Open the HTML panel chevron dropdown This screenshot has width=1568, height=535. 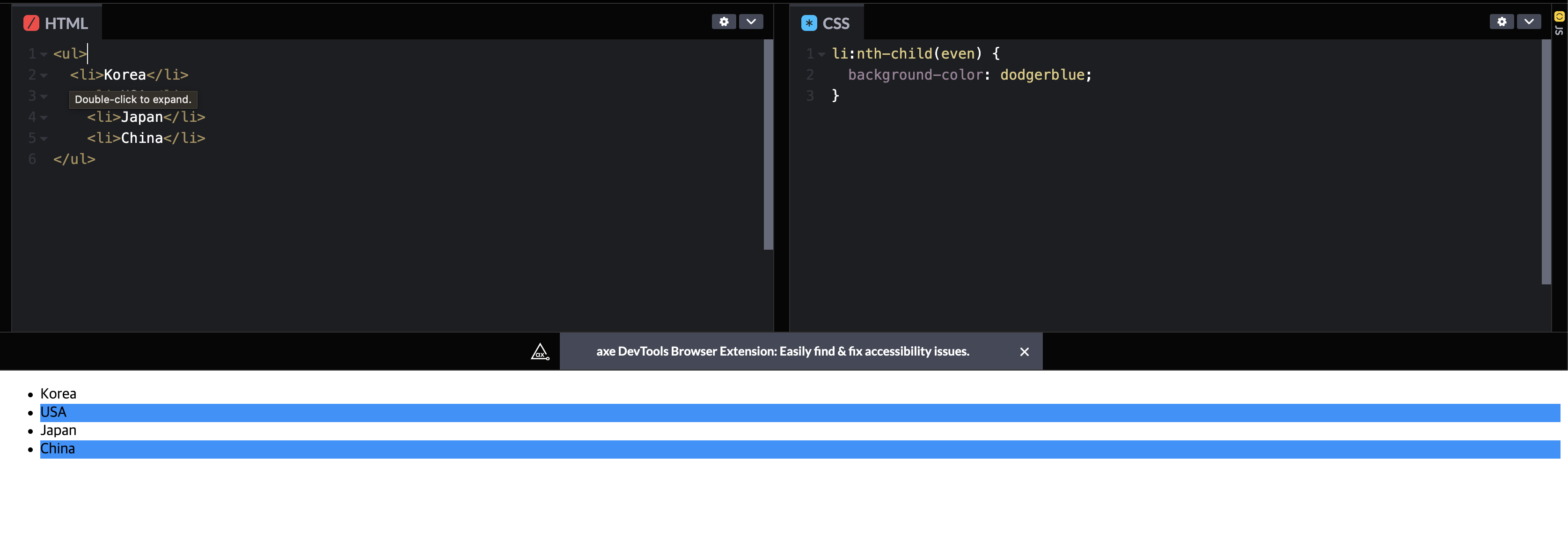point(750,22)
